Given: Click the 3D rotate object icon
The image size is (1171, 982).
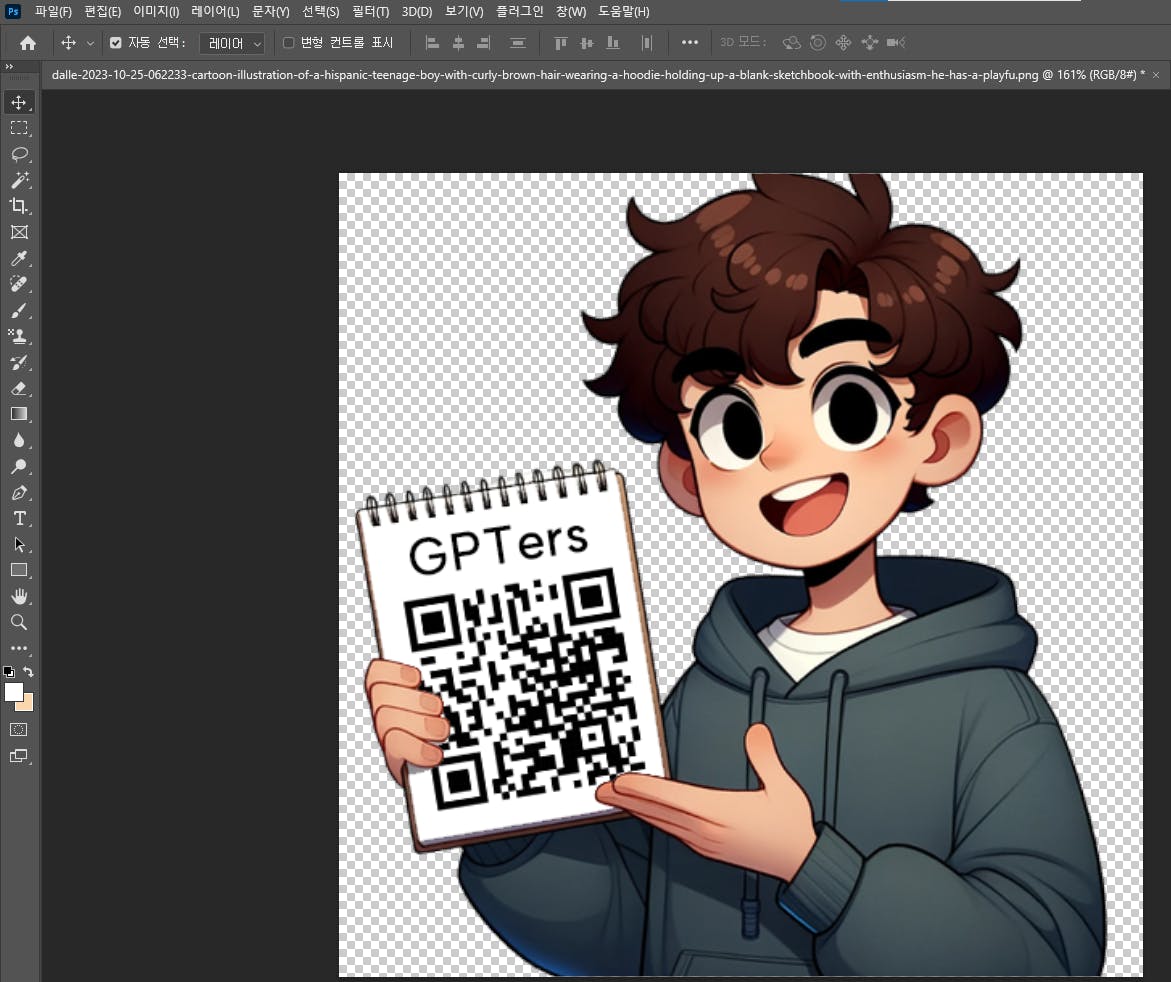Looking at the screenshot, I should tap(792, 43).
